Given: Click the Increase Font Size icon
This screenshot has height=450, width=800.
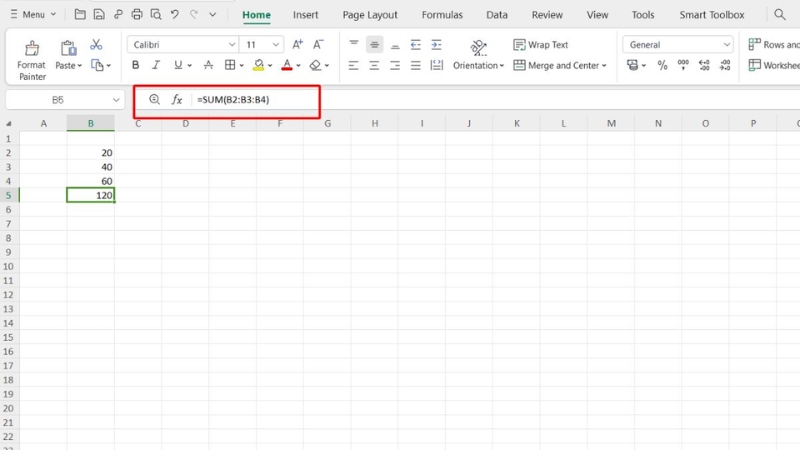Looking at the screenshot, I should (297, 45).
